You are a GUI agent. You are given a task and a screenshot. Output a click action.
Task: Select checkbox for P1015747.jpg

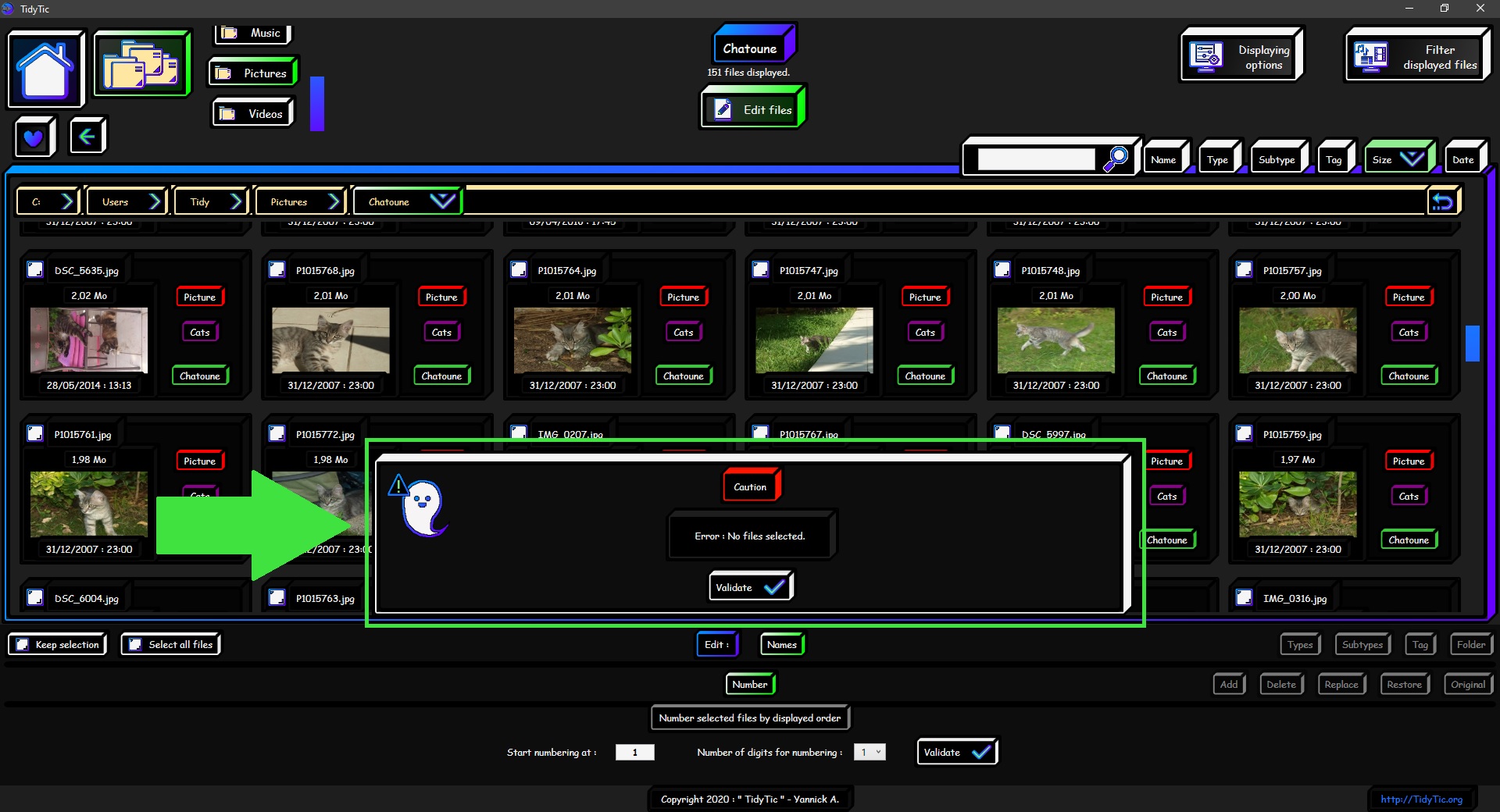[760, 269]
